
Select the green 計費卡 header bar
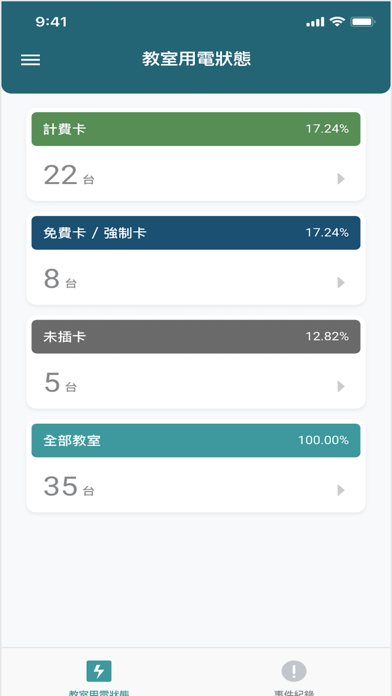point(196,129)
